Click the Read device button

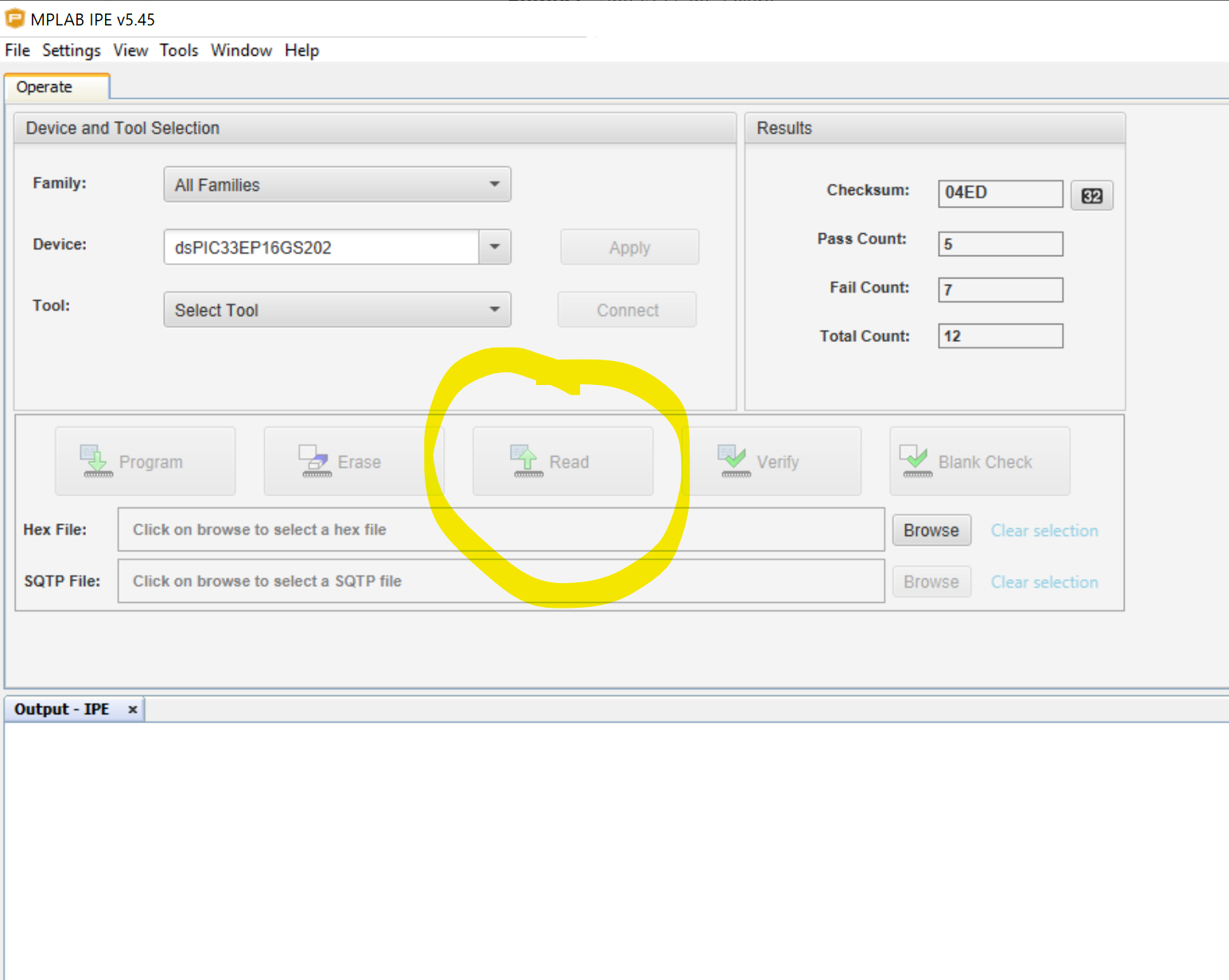pyautogui.click(x=563, y=461)
